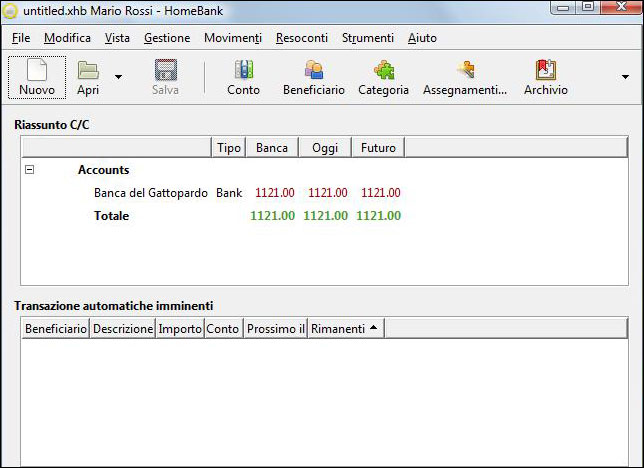Open the Resoconti menu
The width and height of the screenshot is (644, 468).
pyautogui.click(x=301, y=38)
